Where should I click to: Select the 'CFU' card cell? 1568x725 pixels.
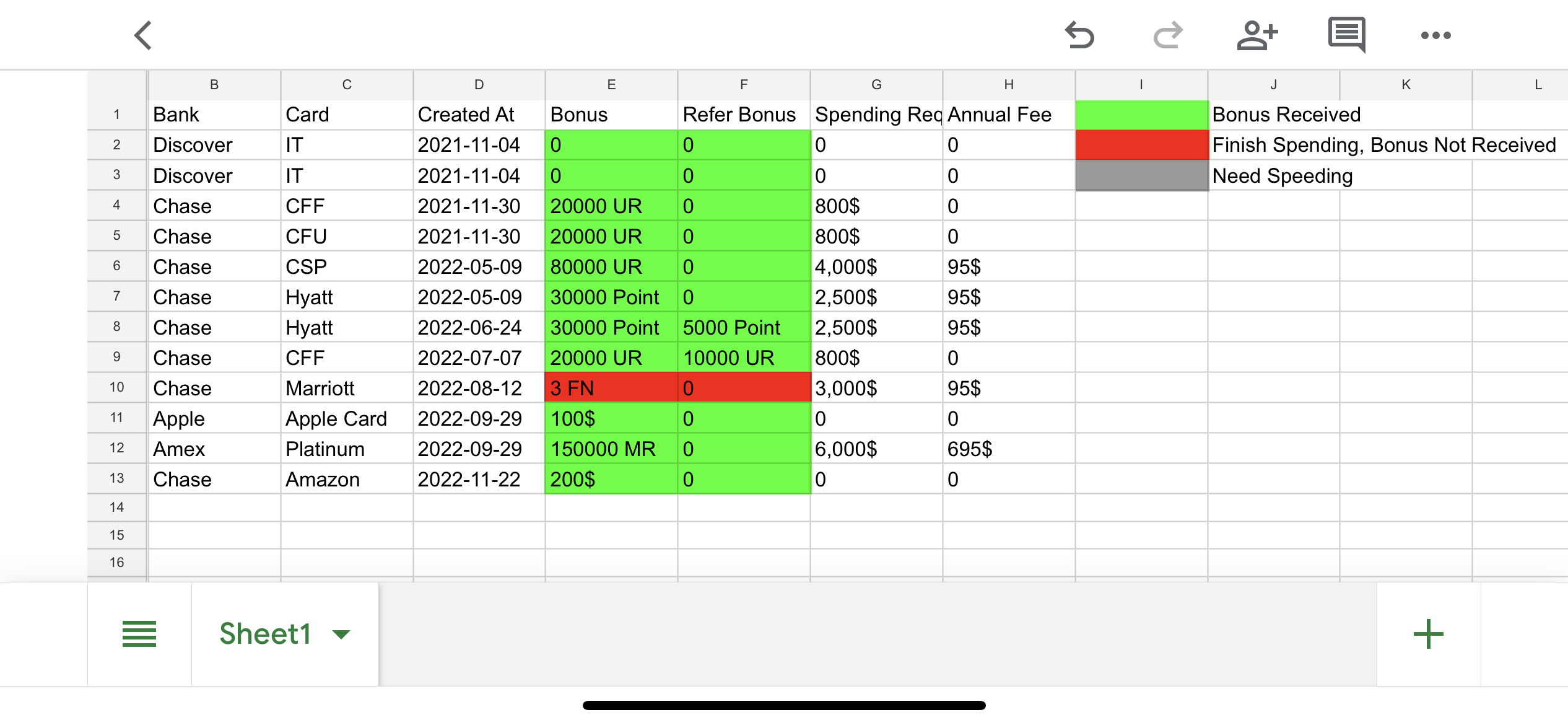click(347, 236)
